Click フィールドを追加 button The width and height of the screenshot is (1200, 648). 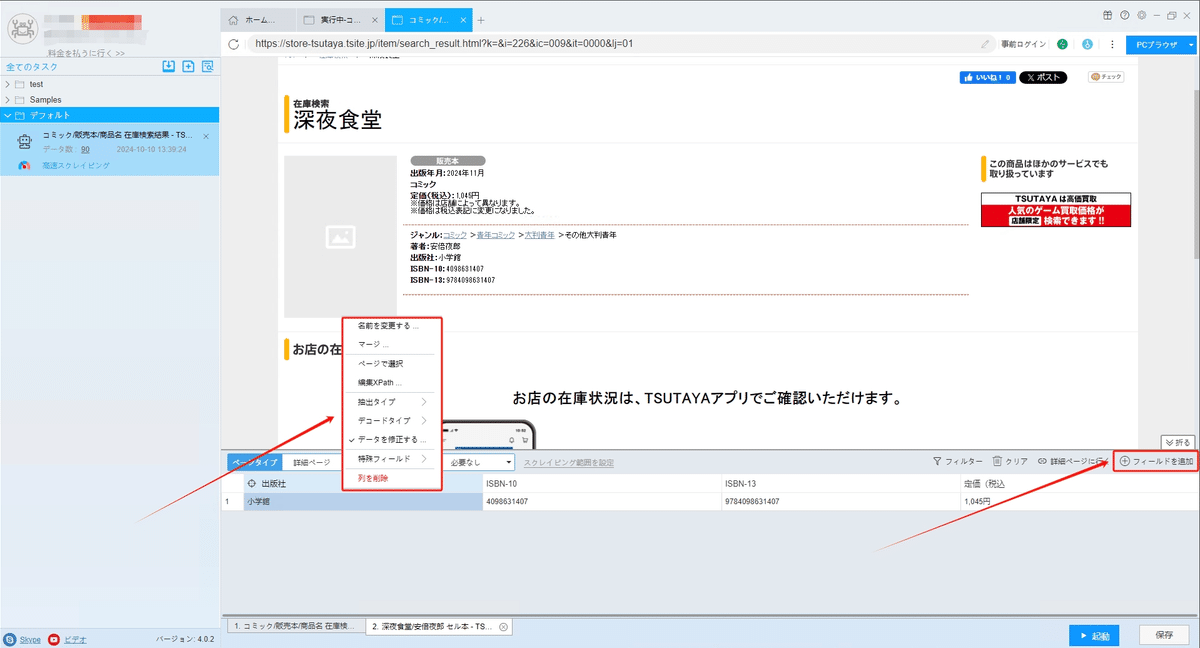(1156, 462)
